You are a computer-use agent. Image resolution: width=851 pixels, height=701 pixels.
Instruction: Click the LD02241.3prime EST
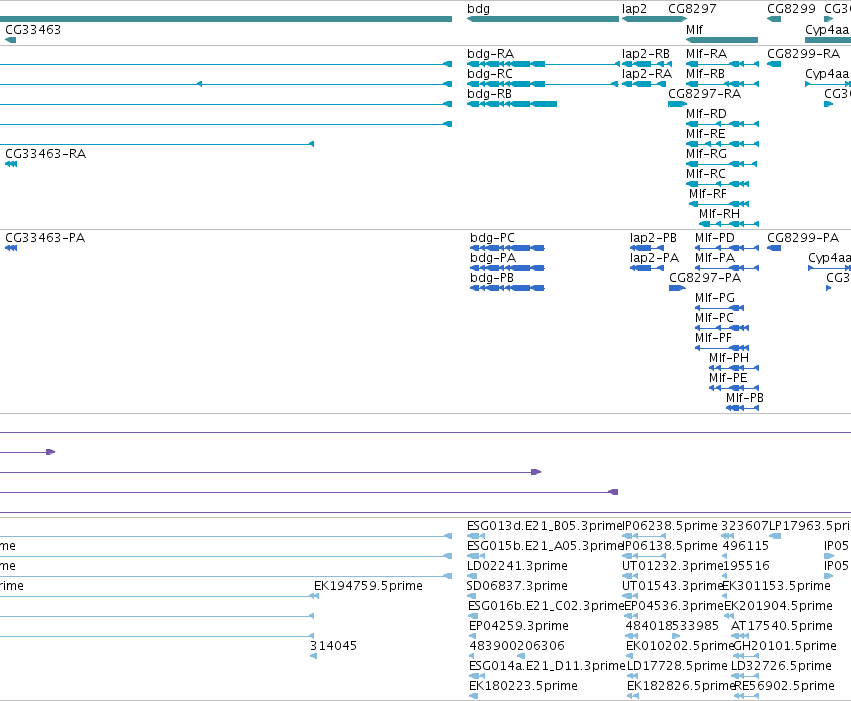(x=517, y=566)
